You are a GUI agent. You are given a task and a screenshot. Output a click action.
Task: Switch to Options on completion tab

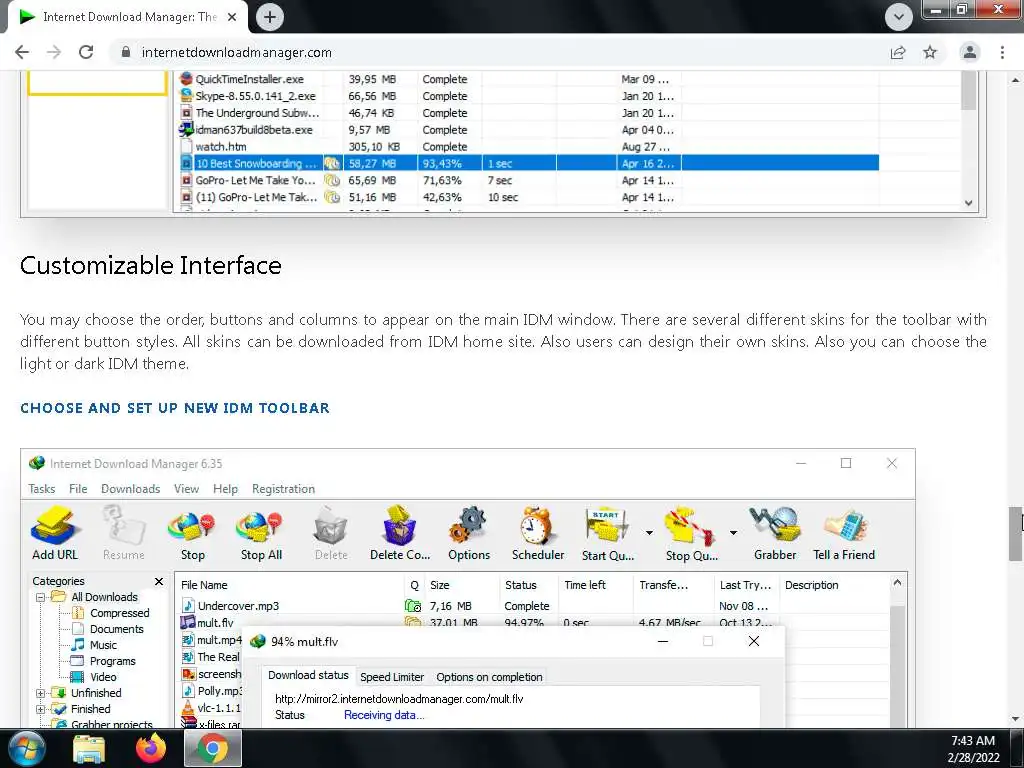tap(489, 677)
